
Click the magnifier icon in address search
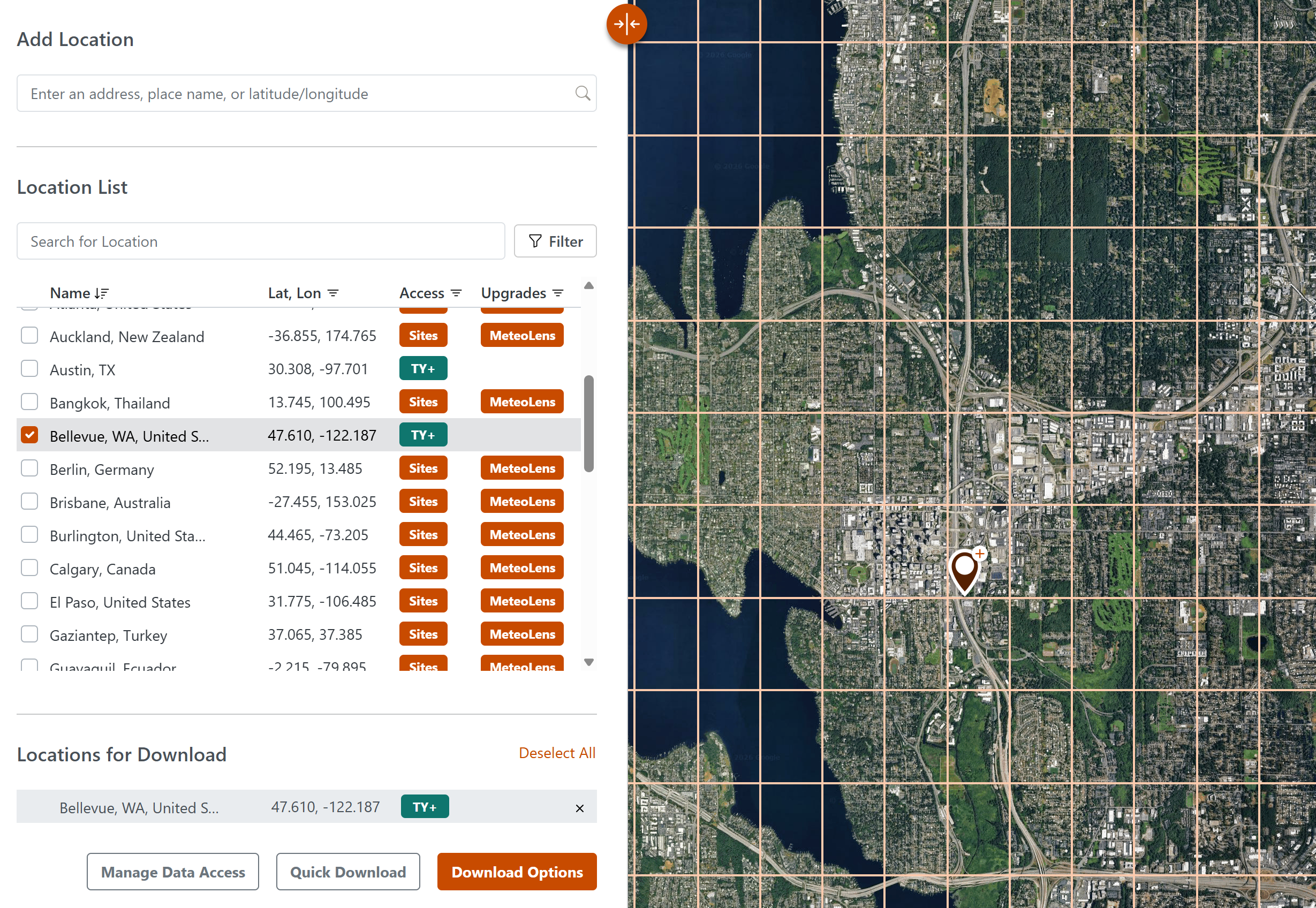tap(582, 93)
